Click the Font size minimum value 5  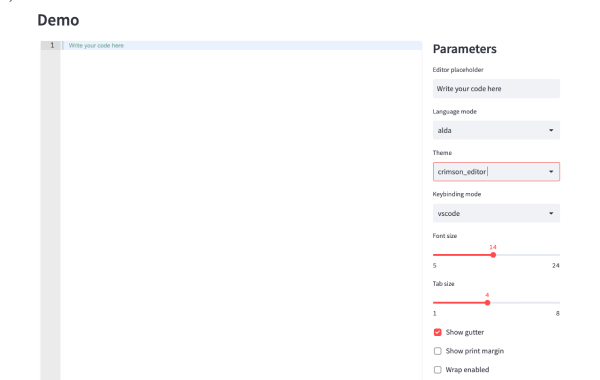click(435, 265)
